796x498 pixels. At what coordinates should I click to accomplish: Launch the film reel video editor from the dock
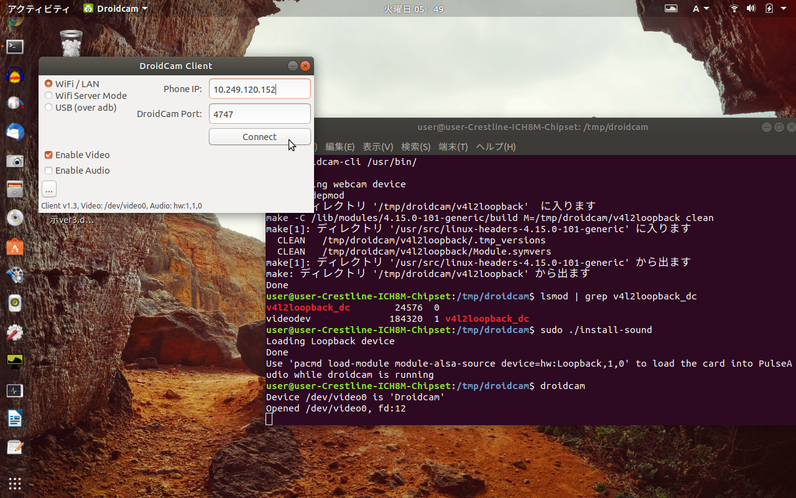click(x=15, y=275)
